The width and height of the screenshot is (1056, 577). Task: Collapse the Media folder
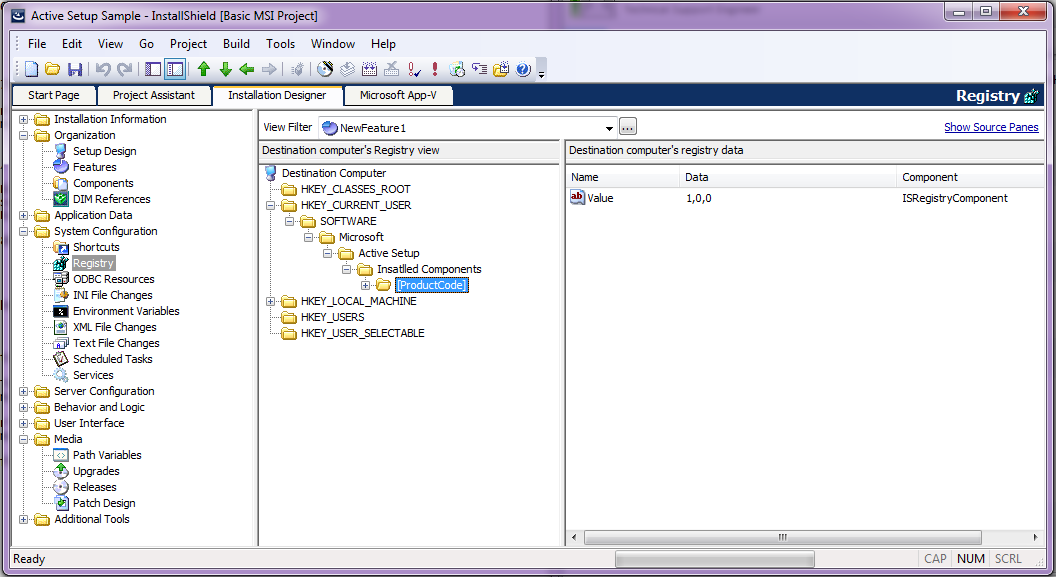(24, 440)
